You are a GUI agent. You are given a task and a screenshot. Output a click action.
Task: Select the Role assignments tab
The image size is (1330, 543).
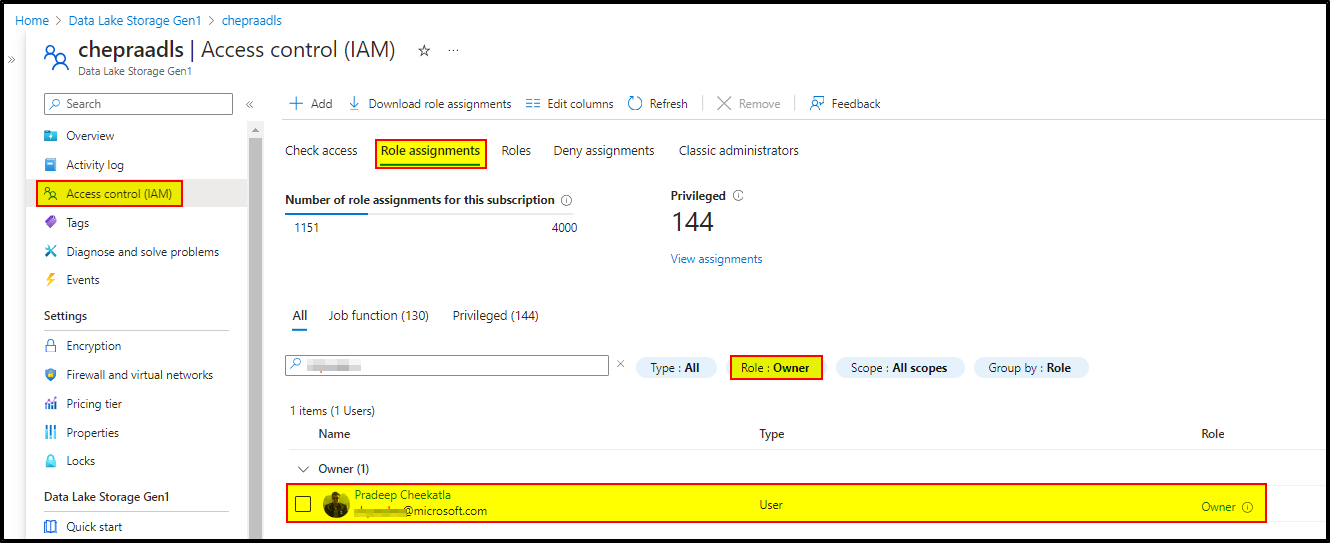point(431,152)
